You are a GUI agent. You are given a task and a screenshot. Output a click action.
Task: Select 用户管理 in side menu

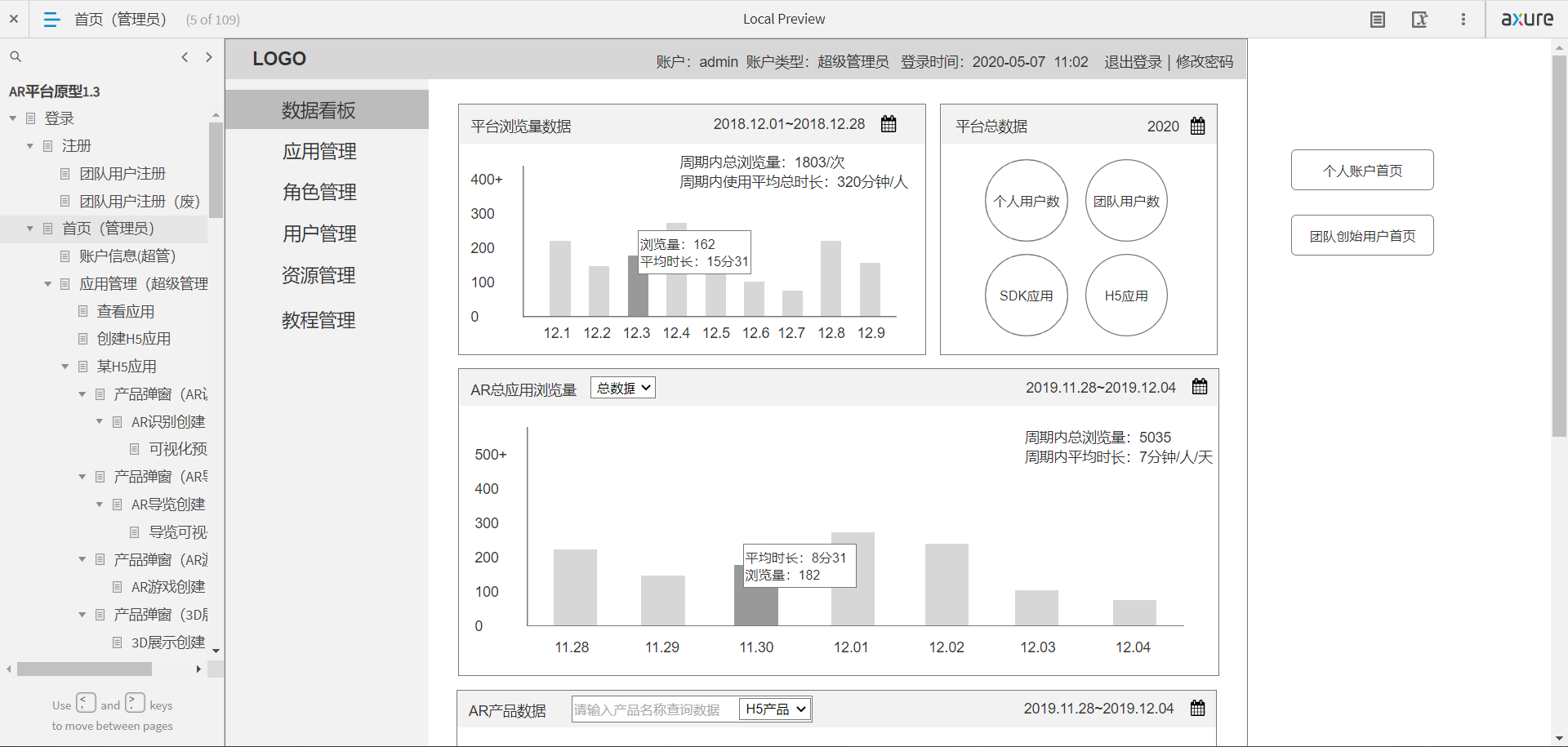[x=319, y=233]
